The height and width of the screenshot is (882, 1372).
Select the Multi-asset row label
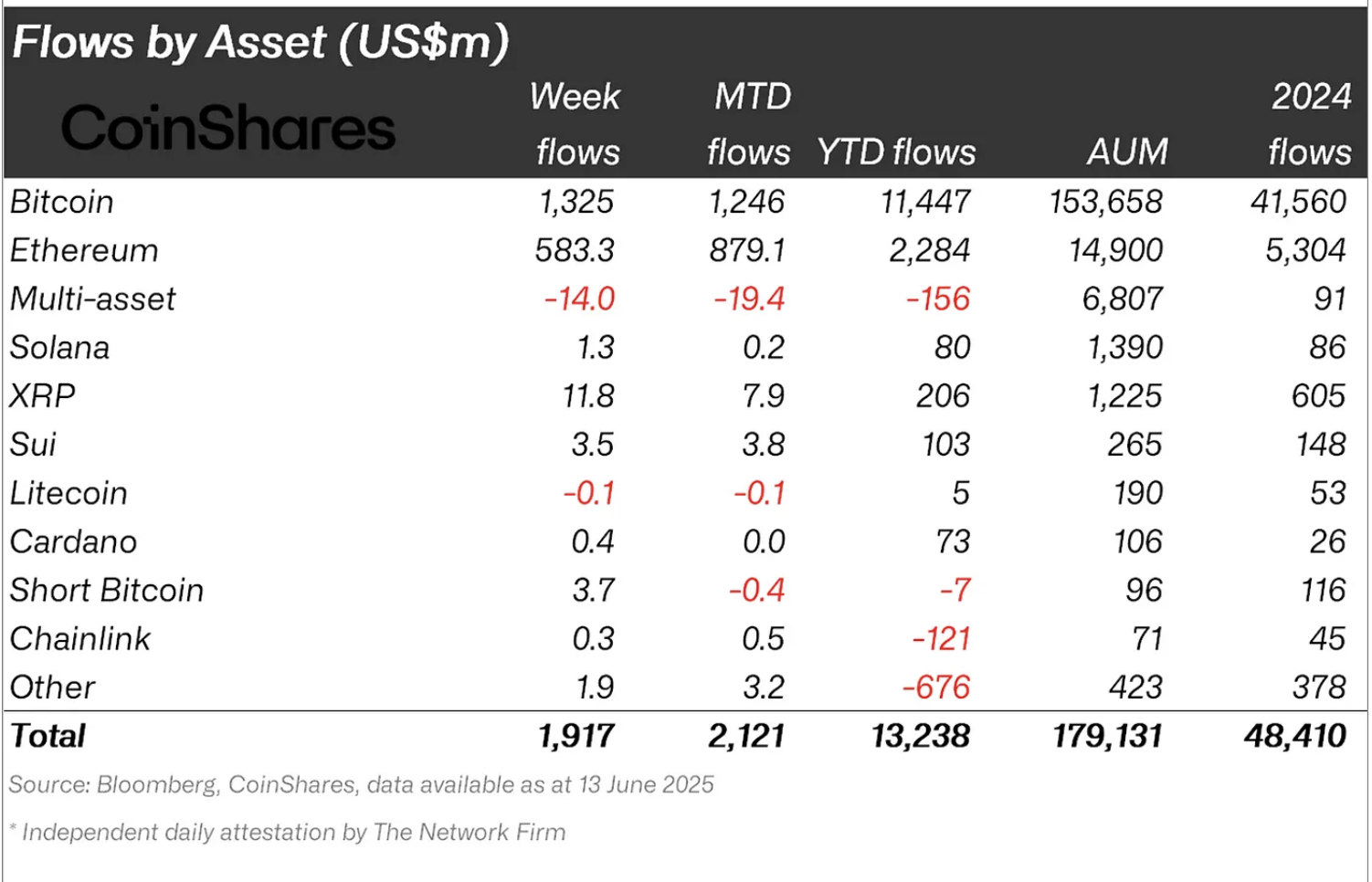(x=92, y=299)
